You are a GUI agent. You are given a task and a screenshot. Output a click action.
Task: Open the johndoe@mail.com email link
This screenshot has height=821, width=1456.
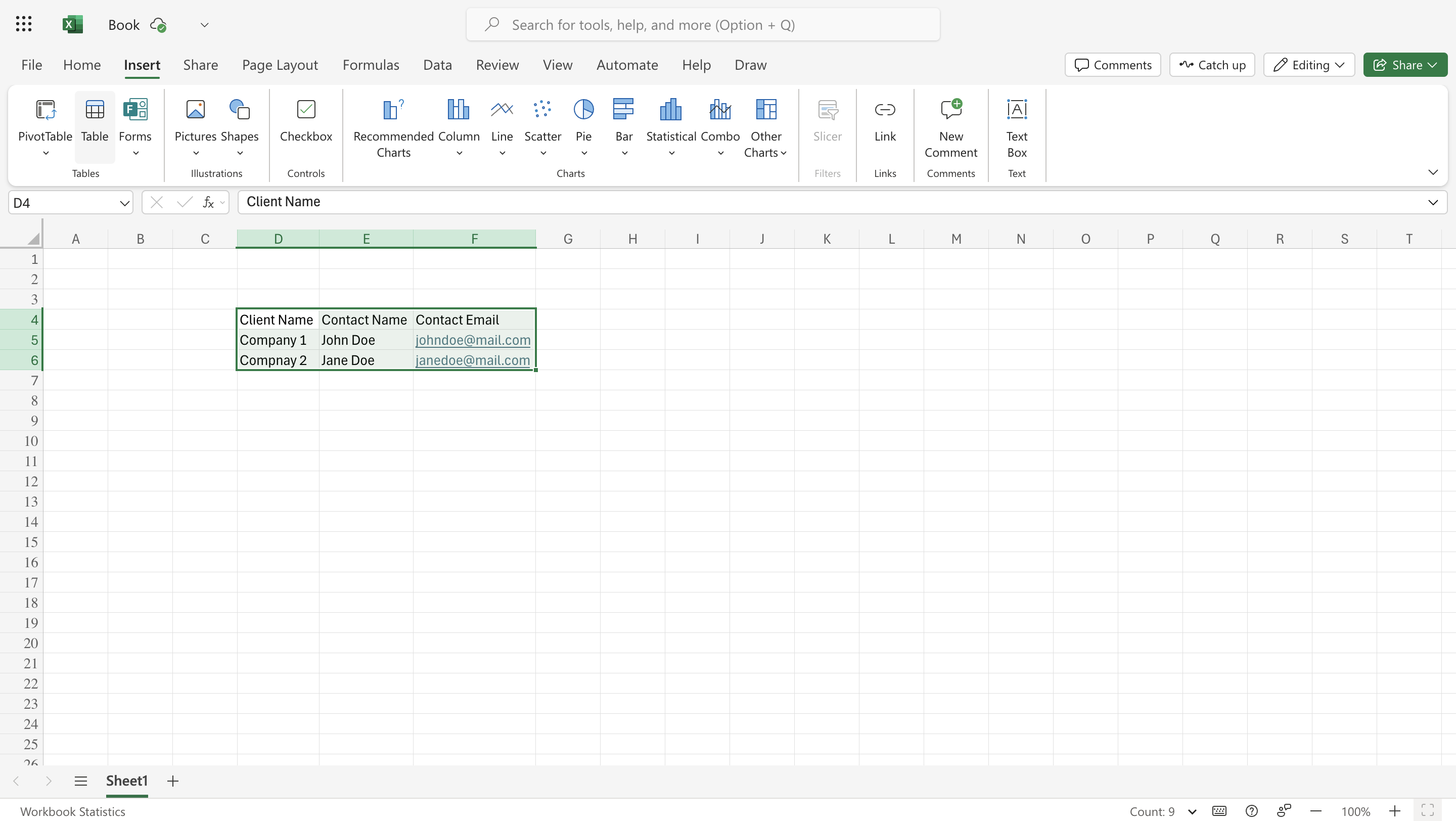point(473,340)
